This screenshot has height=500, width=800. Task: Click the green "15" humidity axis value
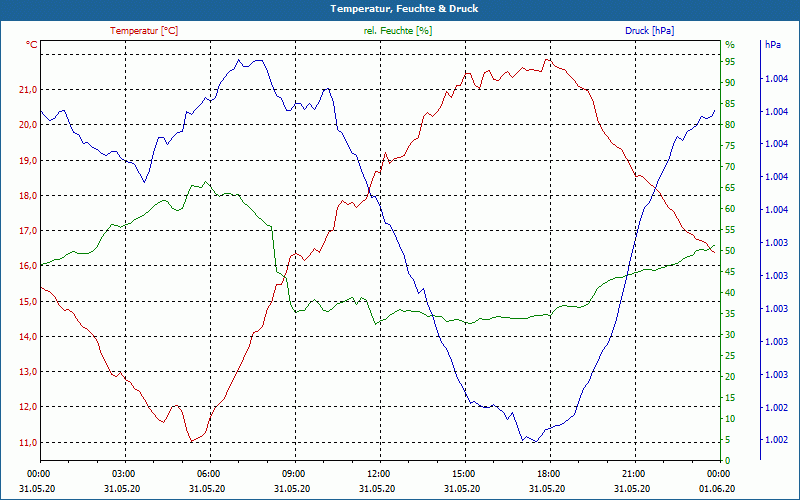[x=730, y=397]
